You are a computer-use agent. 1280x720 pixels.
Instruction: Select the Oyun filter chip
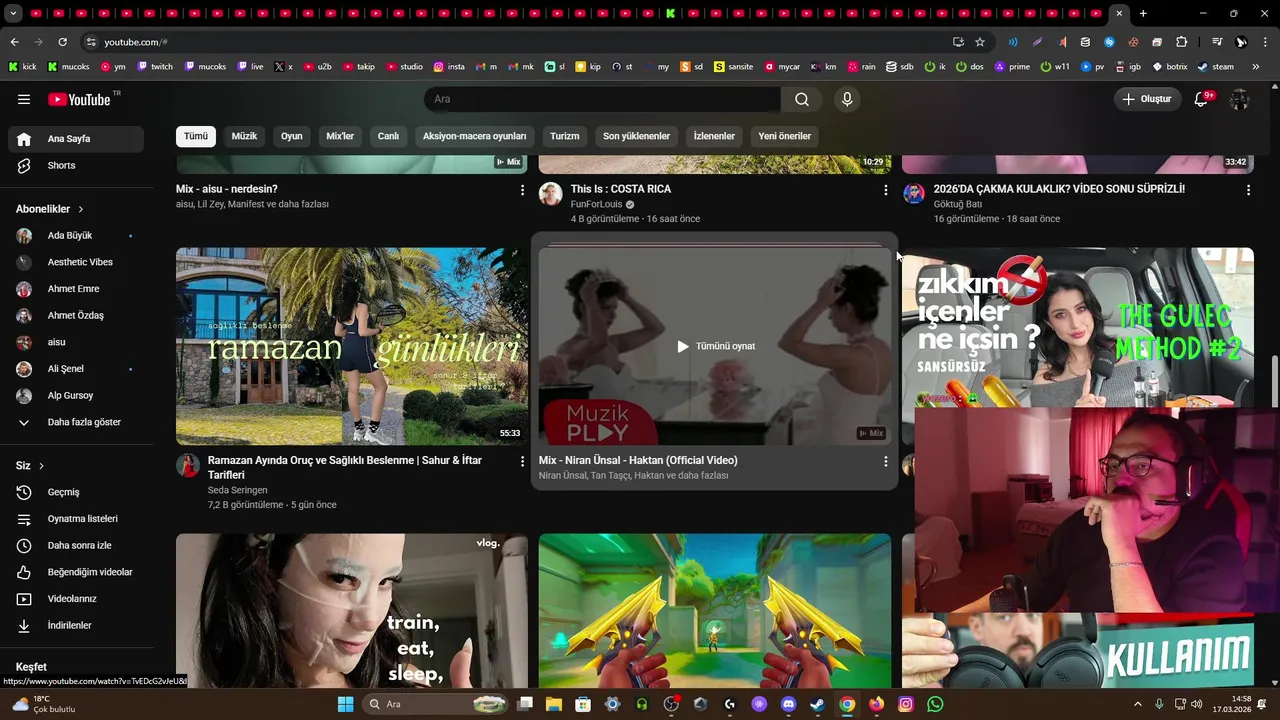pyautogui.click(x=292, y=136)
